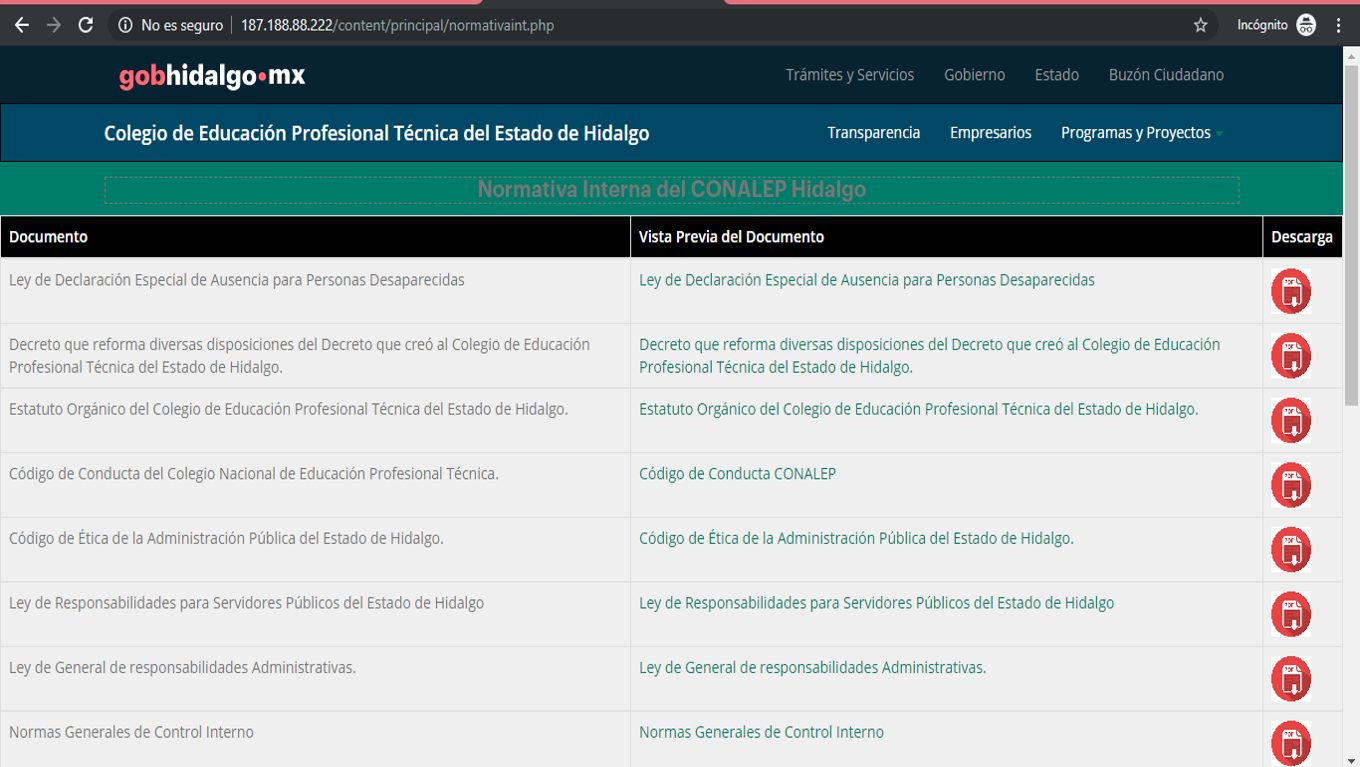Viewport: 1360px width, 767px height.
Task: Preview Normas Generales de Control Interno link
Action: pos(762,732)
